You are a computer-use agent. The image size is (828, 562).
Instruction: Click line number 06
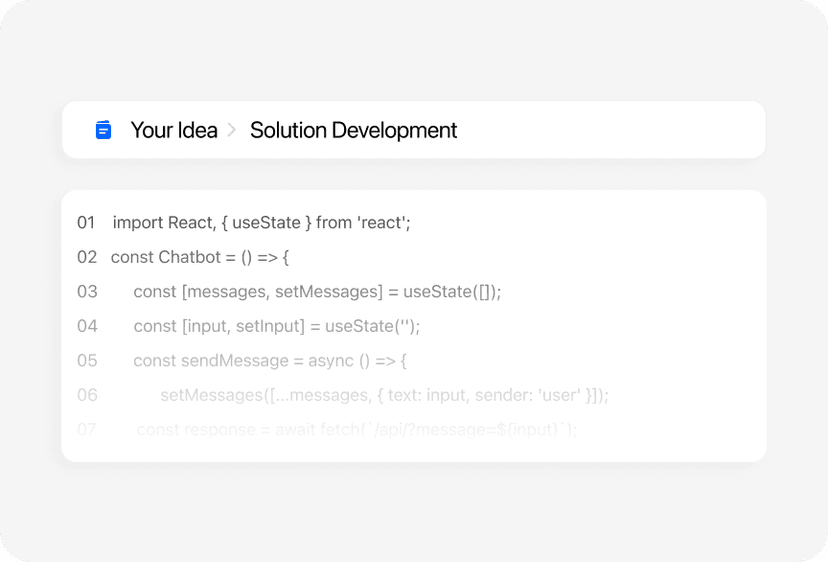87,395
